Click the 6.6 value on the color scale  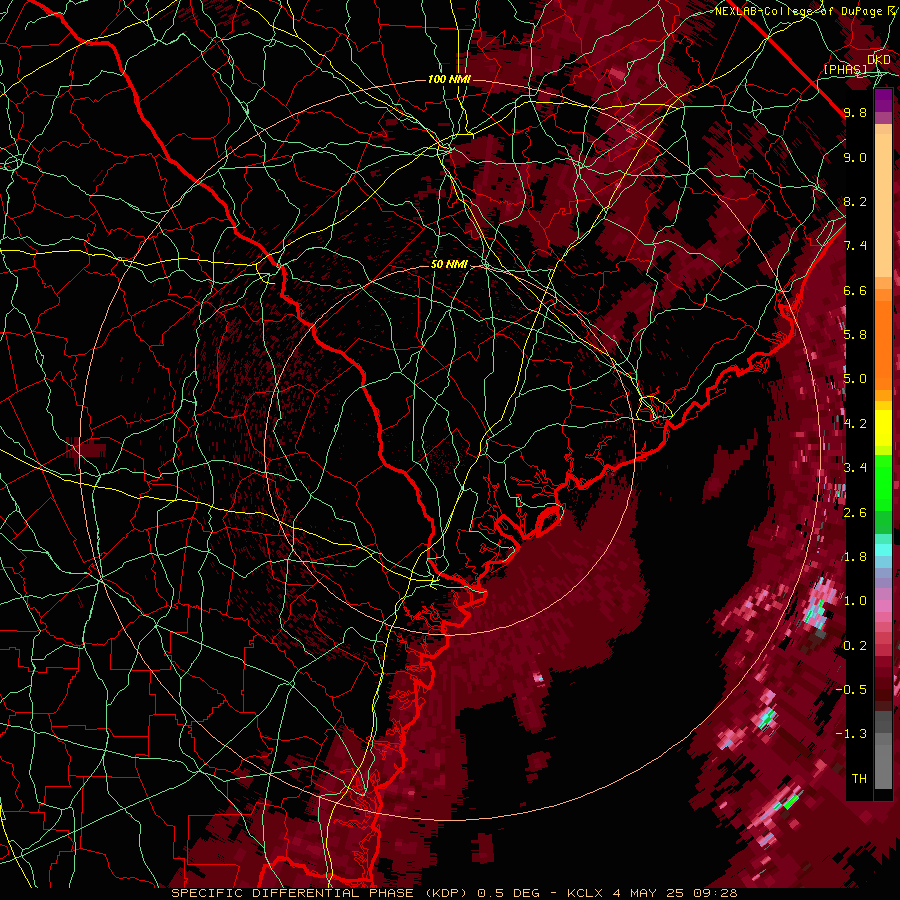855,290
